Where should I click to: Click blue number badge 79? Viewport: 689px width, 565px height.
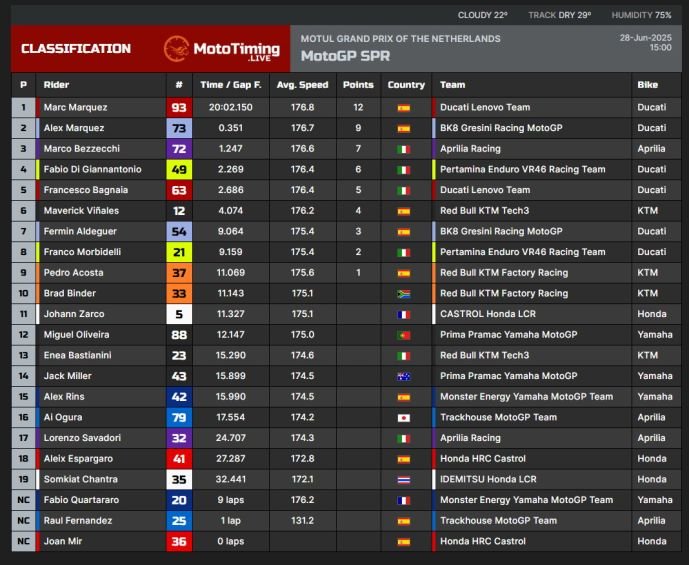tap(179, 417)
